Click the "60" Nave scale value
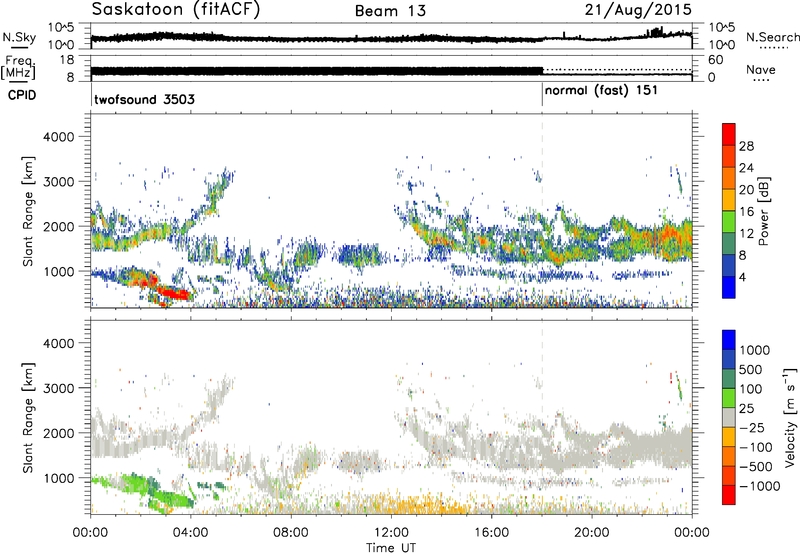The height and width of the screenshot is (554, 800). [x=716, y=60]
